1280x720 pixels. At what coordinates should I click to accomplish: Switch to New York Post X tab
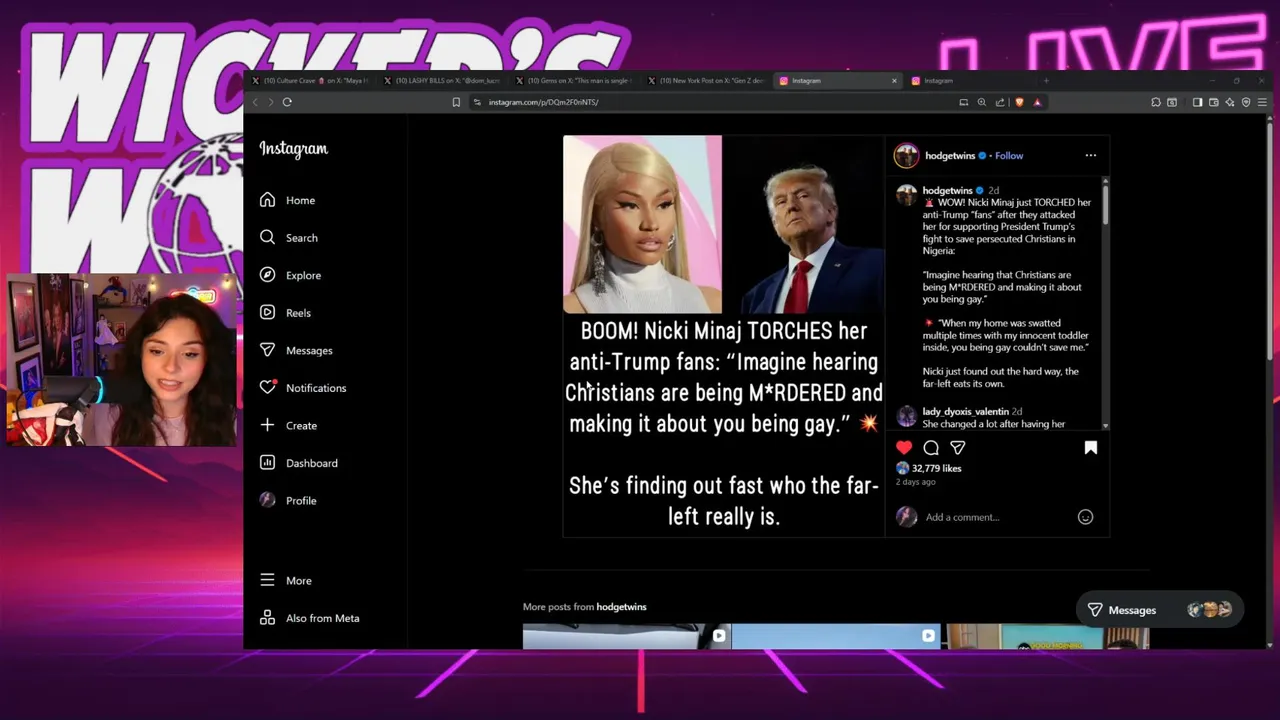pyautogui.click(x=707, y=80)
